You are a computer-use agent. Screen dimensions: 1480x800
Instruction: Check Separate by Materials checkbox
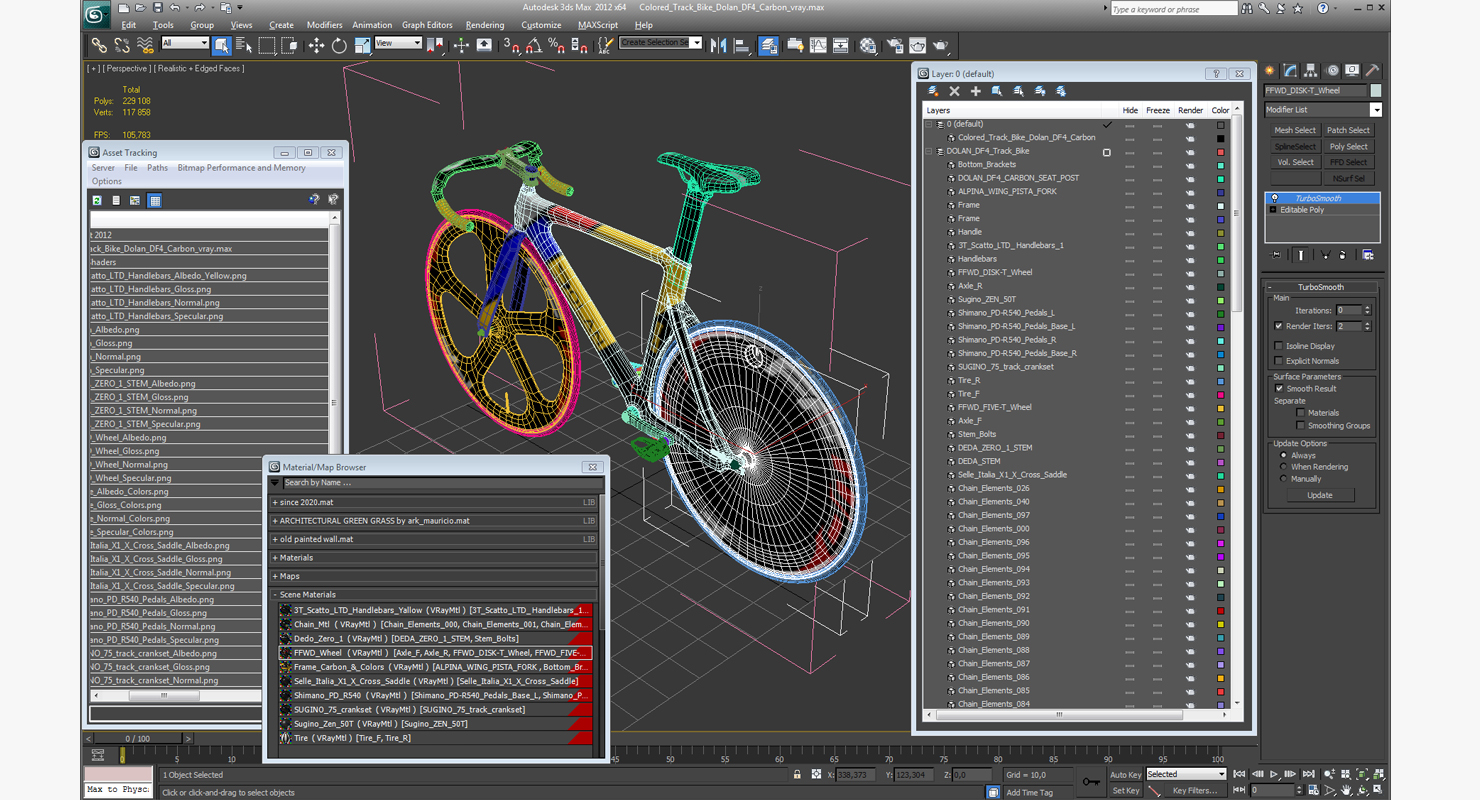pyautogui.click(x=1300, y=412)
